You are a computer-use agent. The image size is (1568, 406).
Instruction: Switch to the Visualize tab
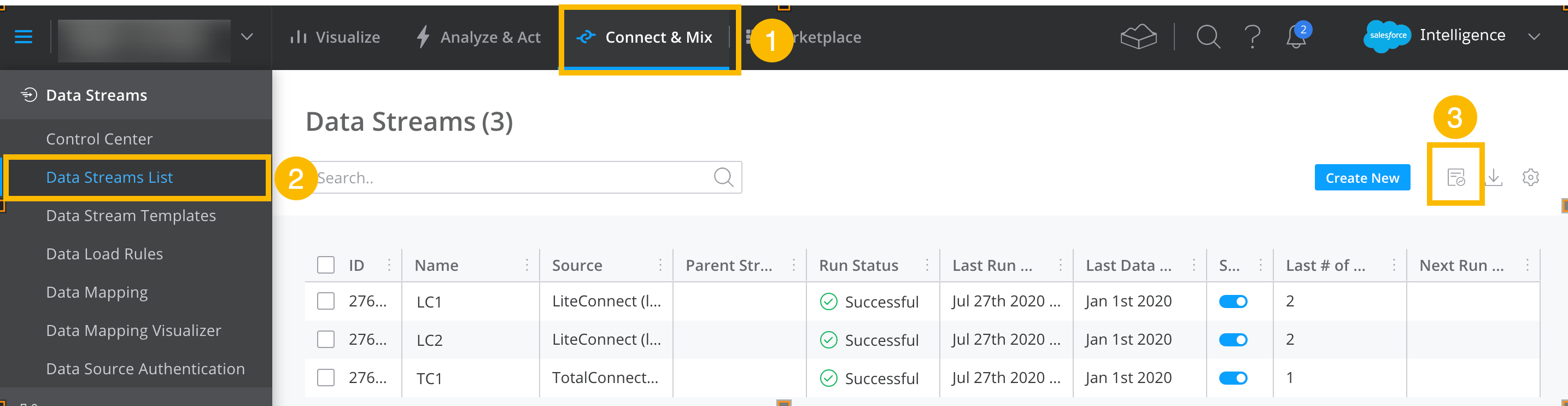(335, 37)
